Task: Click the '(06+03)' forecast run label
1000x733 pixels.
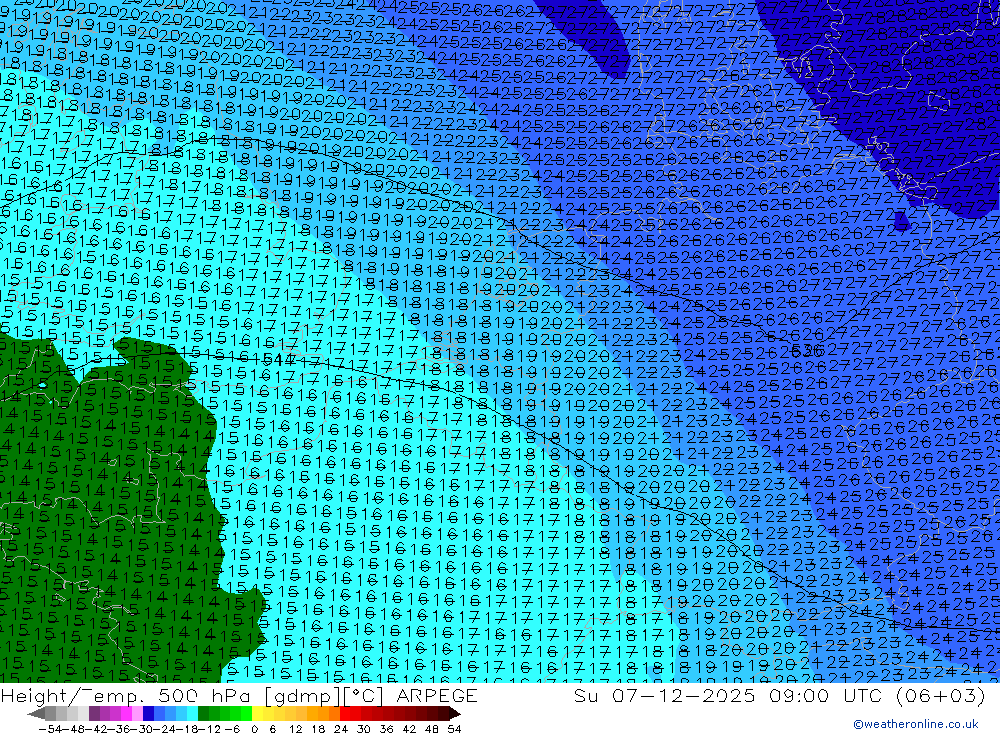Action: [x=940, y=696]
